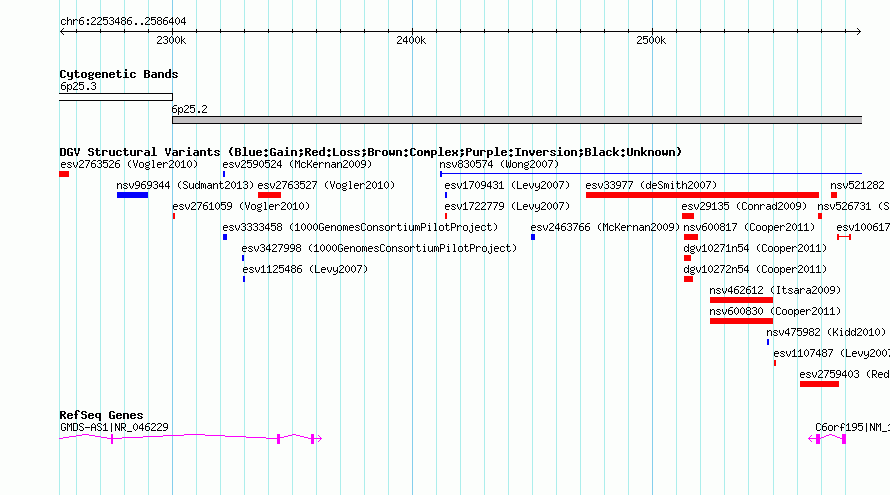Viewport: 890px width, 495px height.
Task: Select red bar under nsv600830
Action: click(x=741, y=321)
